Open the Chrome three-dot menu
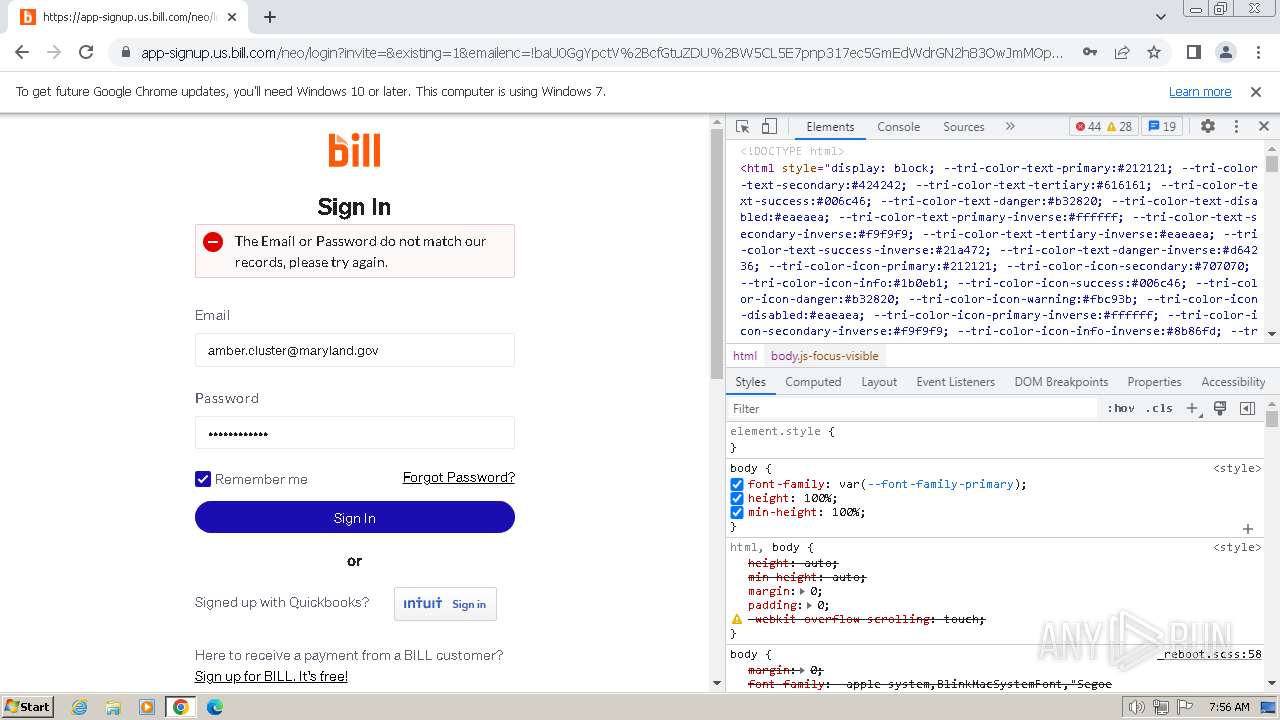The height and width of the screenshot is (720, 1280). point(1257,52)
